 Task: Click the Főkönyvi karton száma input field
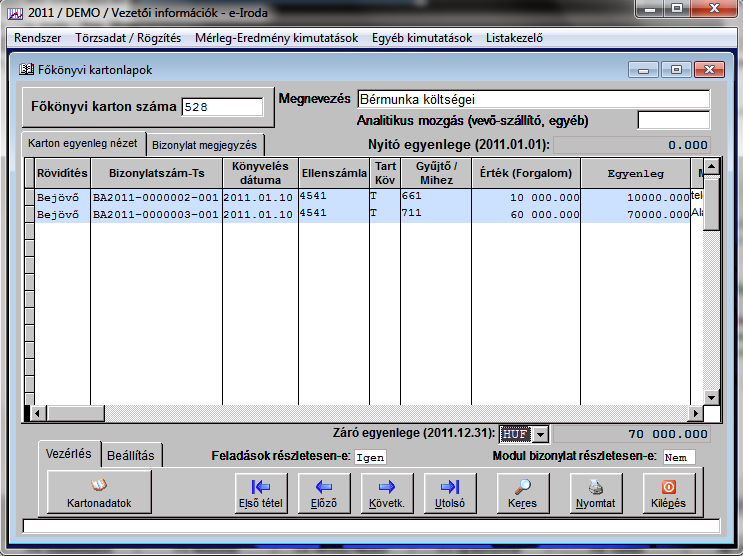pyautogui.click(x=222, y=106)
